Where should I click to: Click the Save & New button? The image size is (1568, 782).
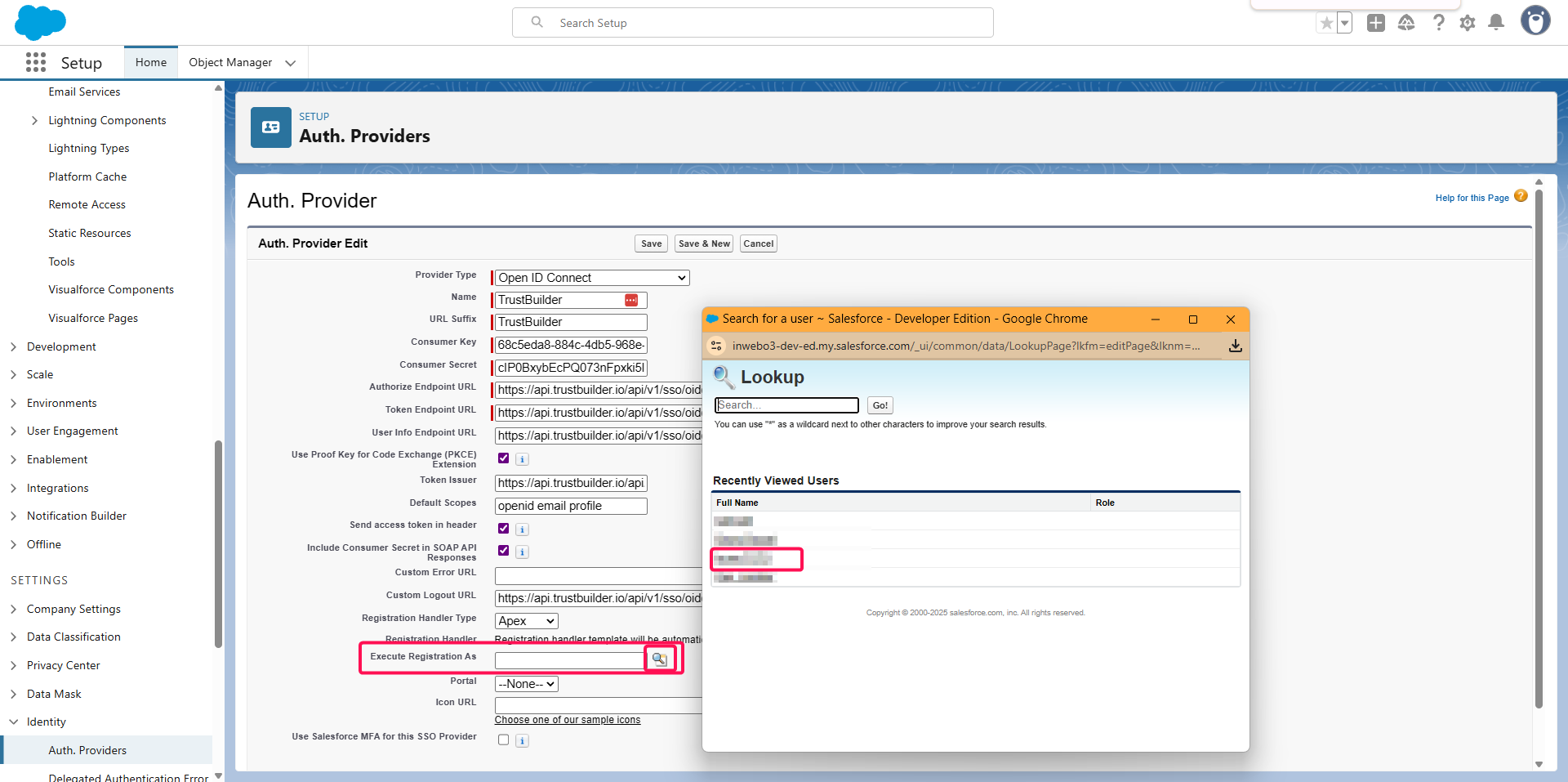[x=703, y=244]
